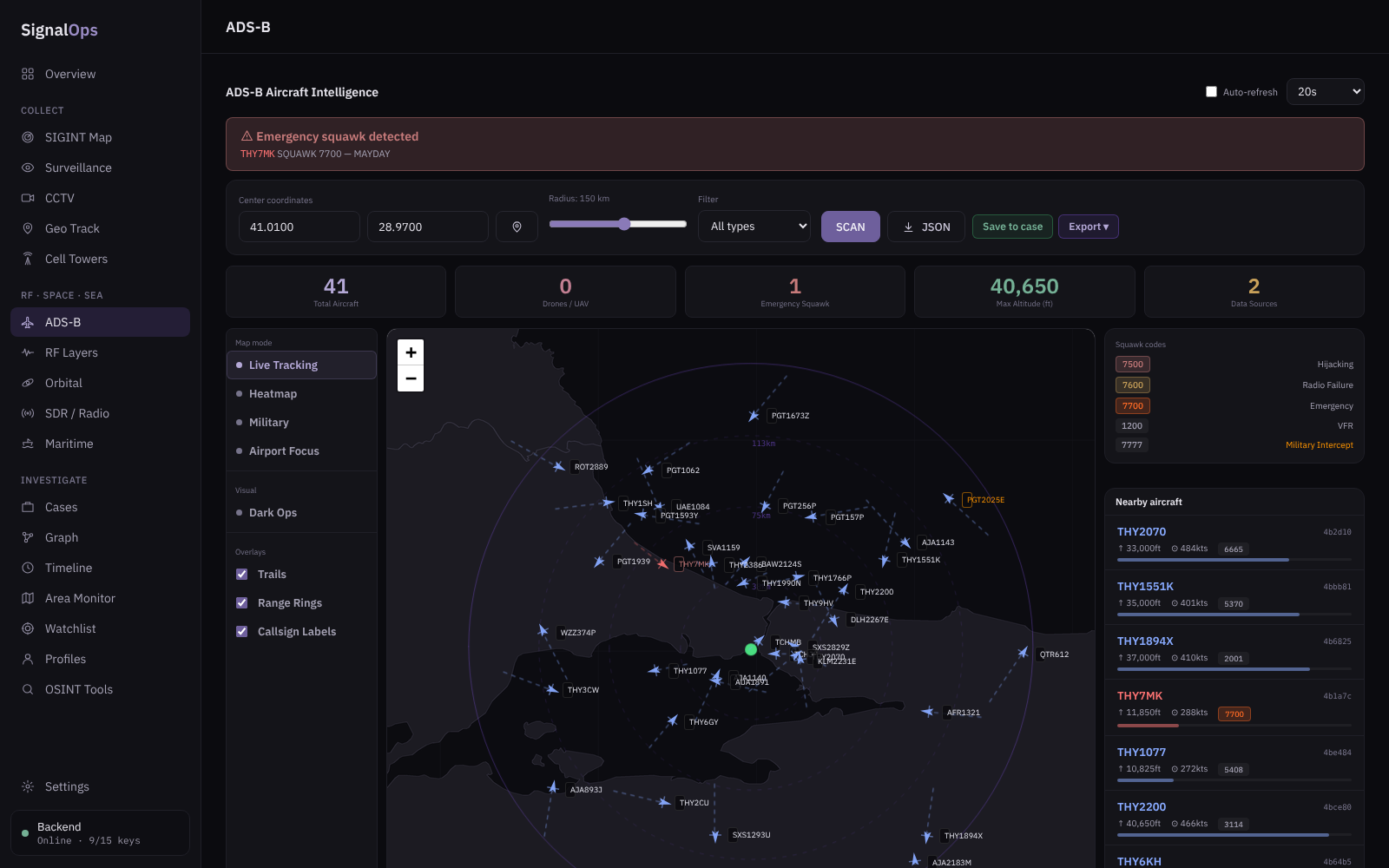
Task: Uncheck the Trails overlay
Action: pyautogui.click(x=241, y=574)
